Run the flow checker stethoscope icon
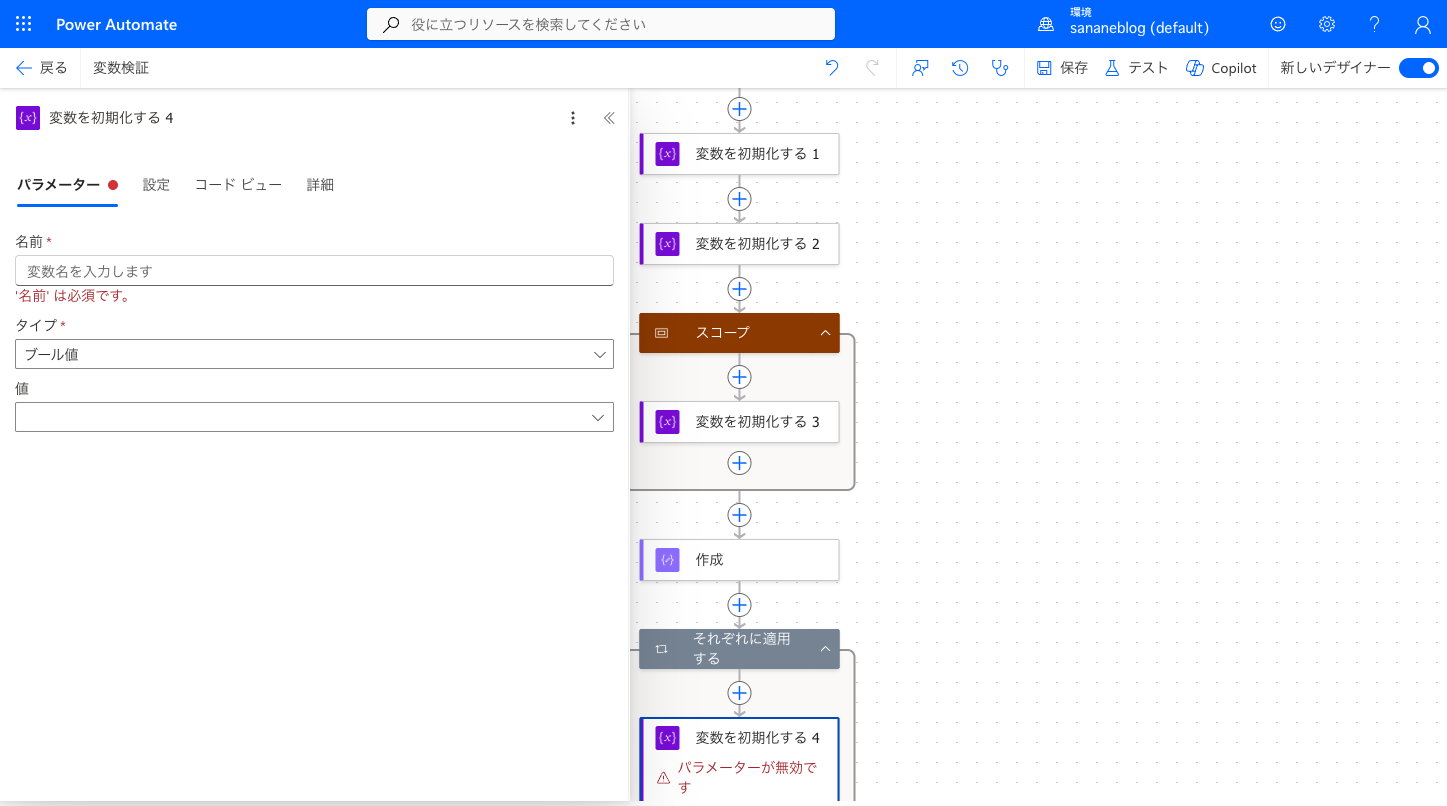Screen dimensions: 1447x806 tap(999, 68)
